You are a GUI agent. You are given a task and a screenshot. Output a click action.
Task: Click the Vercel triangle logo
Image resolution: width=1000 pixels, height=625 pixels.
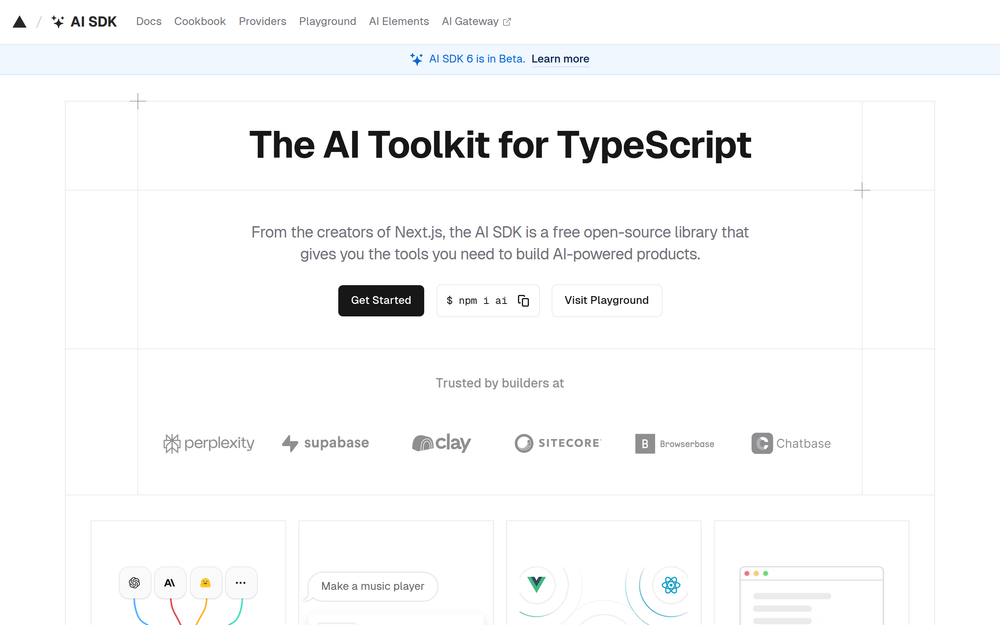pyautogui.click(x=20, y=22)
